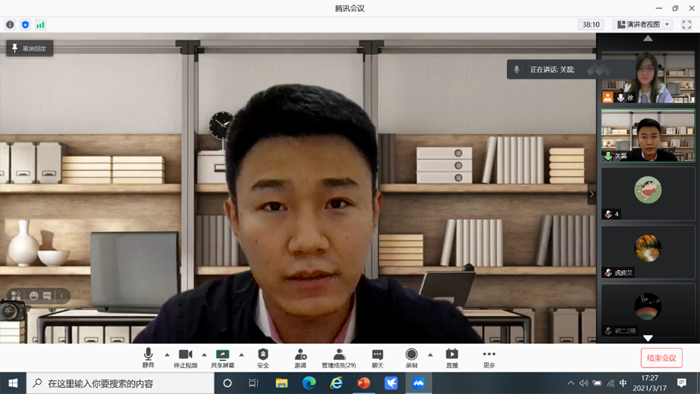
Task: Click the unpin video button
Action: 30,48
